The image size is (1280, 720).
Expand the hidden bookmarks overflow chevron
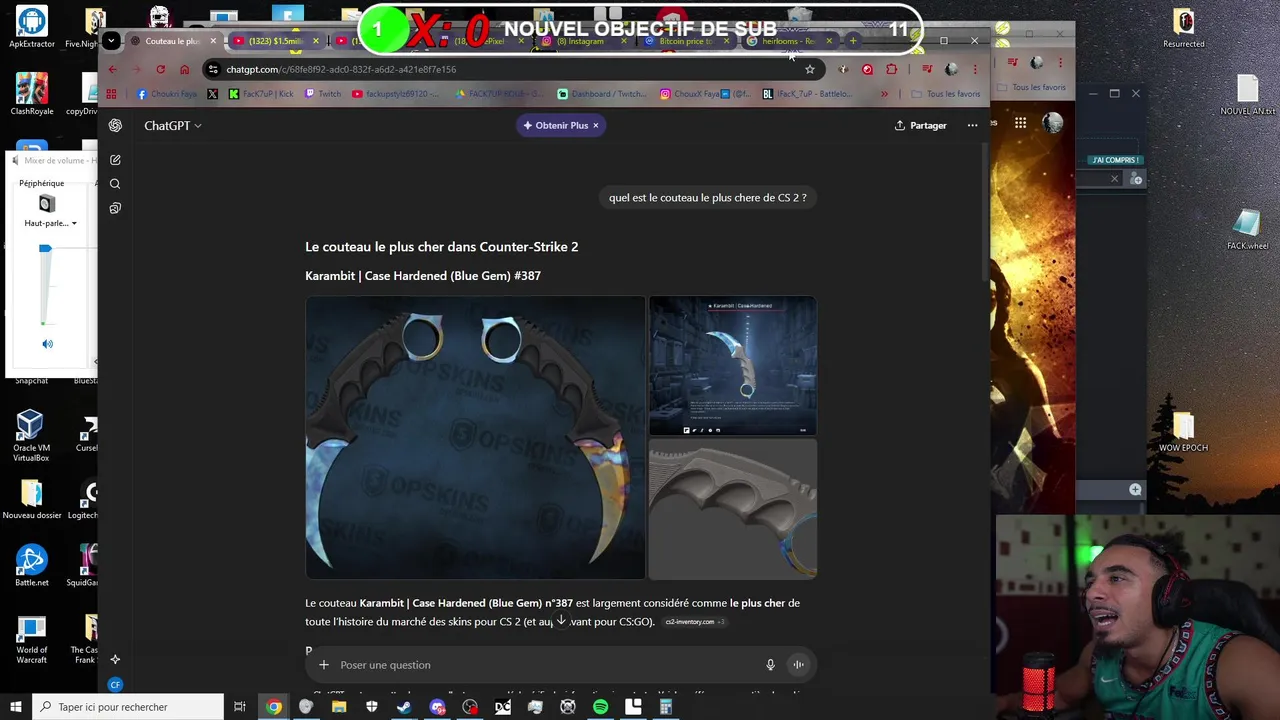(884, 94)
